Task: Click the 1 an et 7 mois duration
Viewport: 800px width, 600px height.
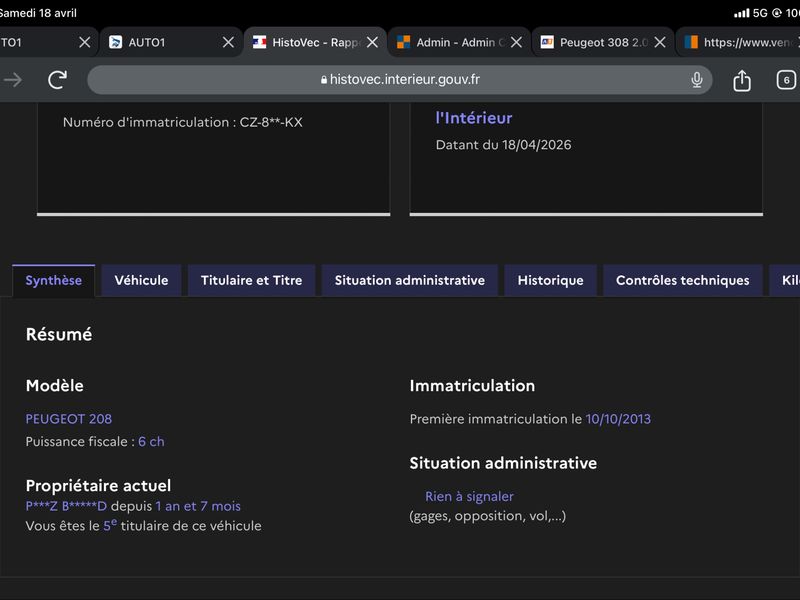Action: coord(198,506)
